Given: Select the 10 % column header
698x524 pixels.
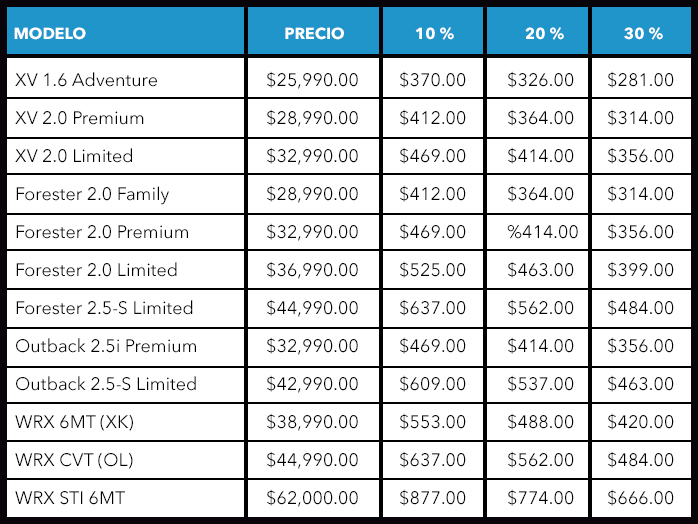Looking at the screenshot, I should (x=433, y=31).
